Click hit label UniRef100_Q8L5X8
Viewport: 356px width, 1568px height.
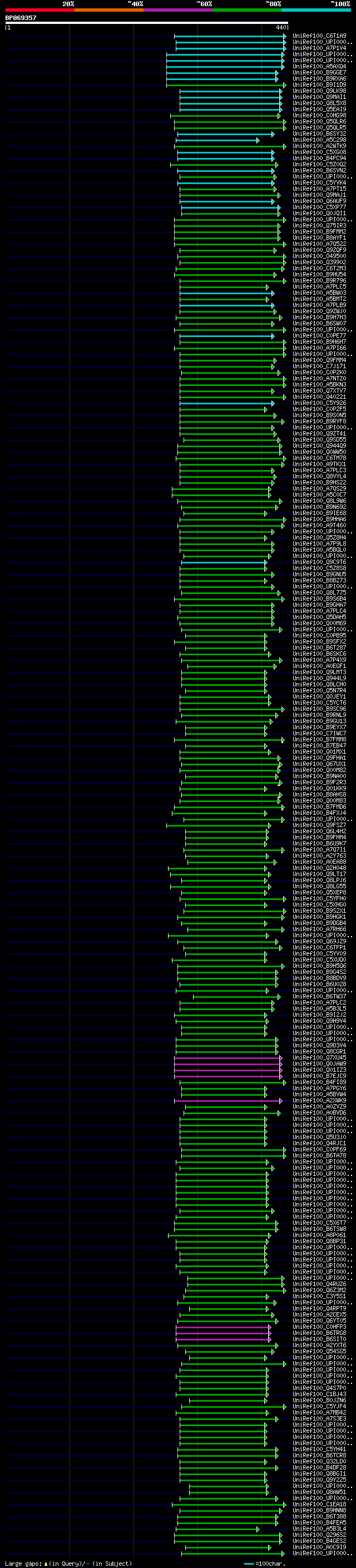319,103
